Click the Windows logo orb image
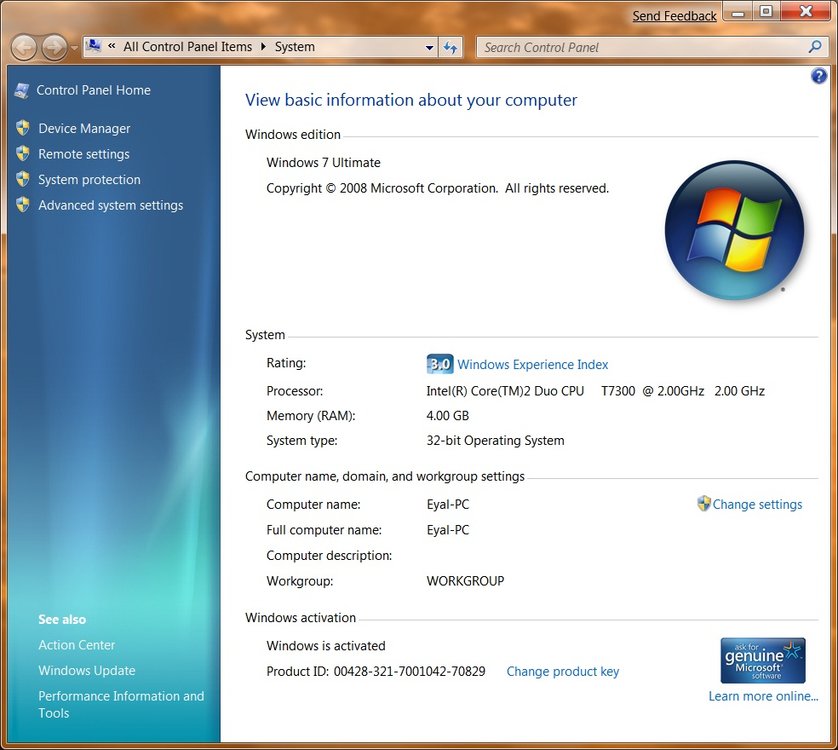Viewport: 838px width, 750px height. pyautogui.click(x=734, y=230)
